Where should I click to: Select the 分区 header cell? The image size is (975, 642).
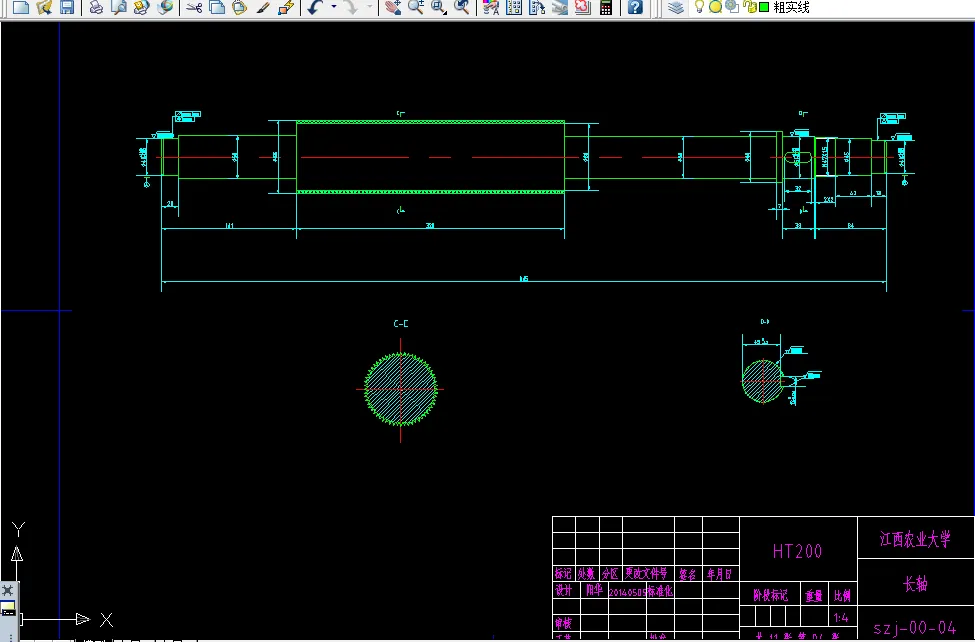(610, 574)
